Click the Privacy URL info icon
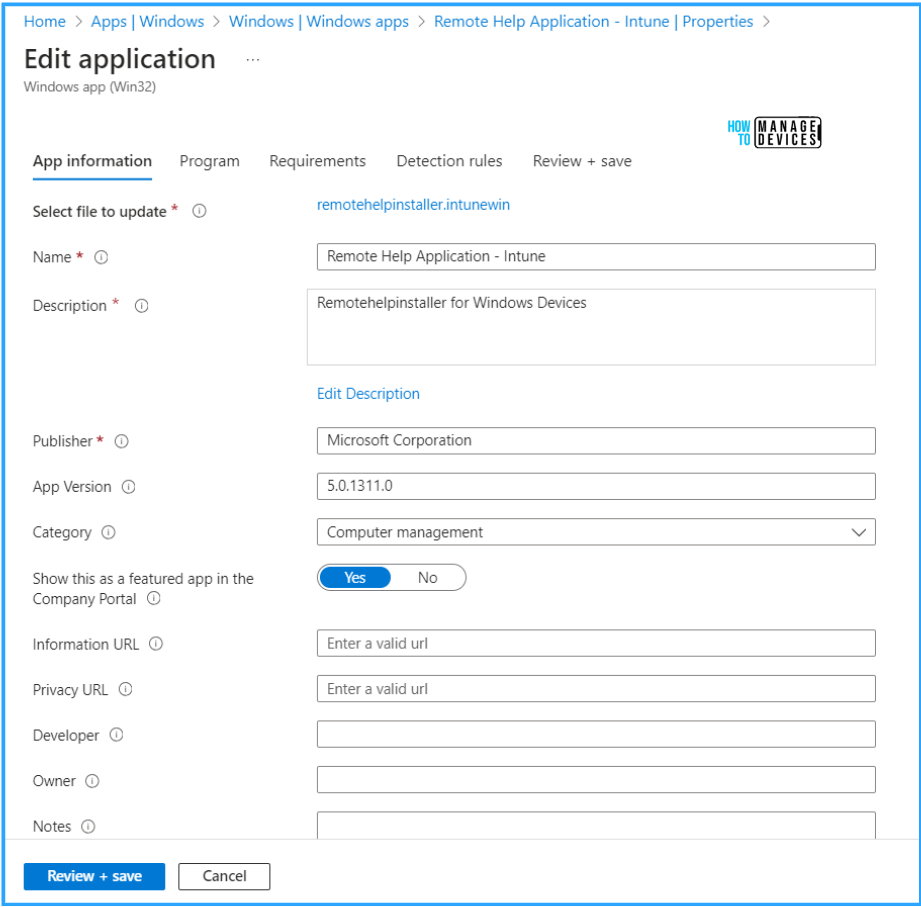Screen dimensions: 921x907 pos(126,689)
